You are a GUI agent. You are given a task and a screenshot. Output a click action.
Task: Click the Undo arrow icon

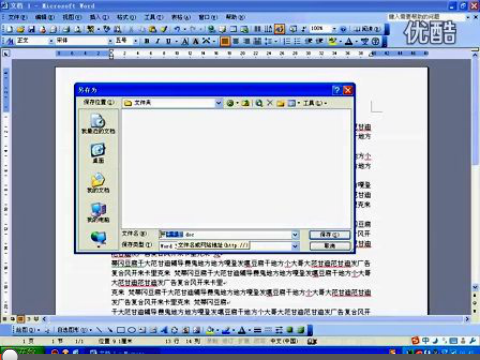177,29
